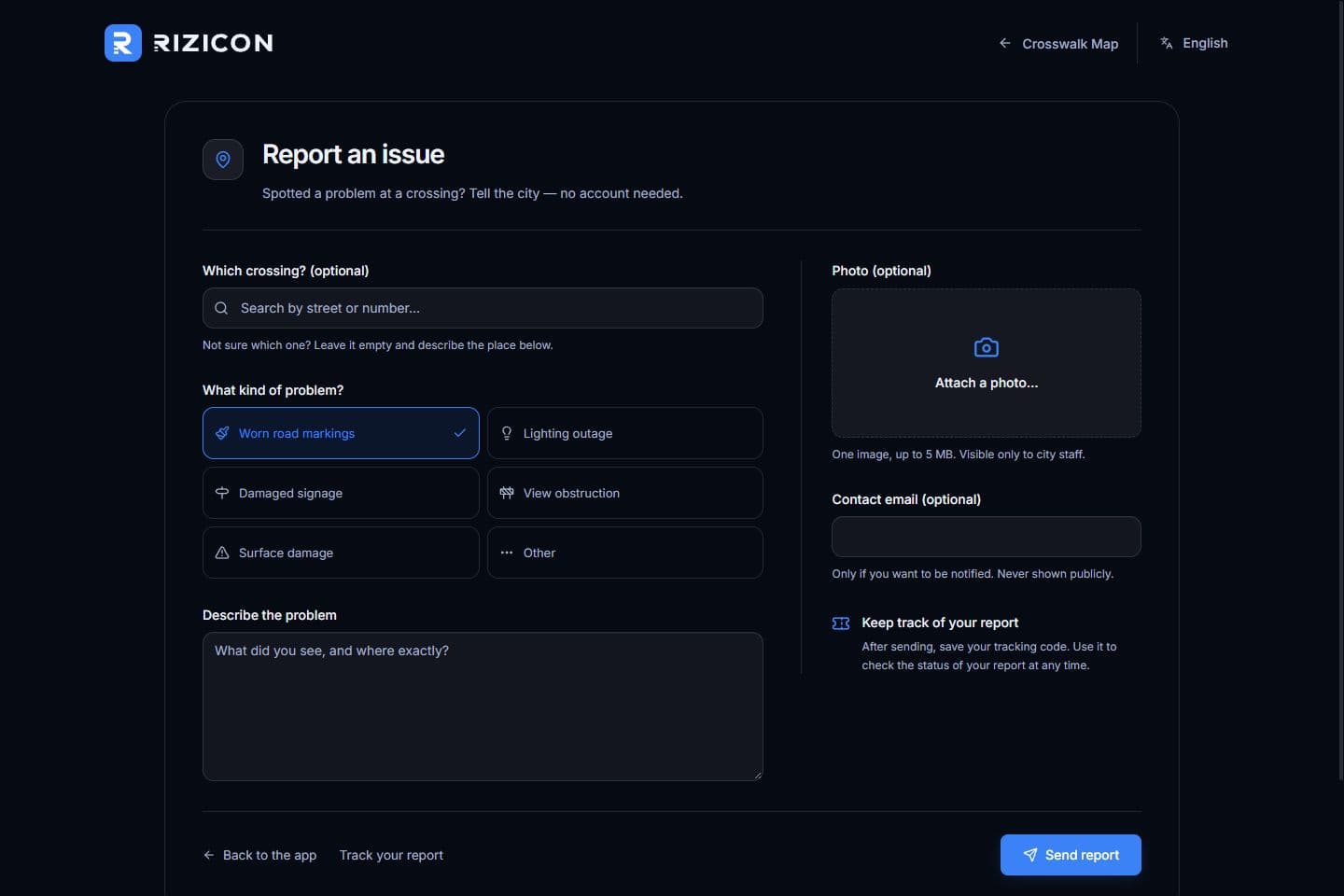The width and height of the screenshot is (1344, 896).
Task: Click the page vertical scrollbar
Action: point(1340,392)
